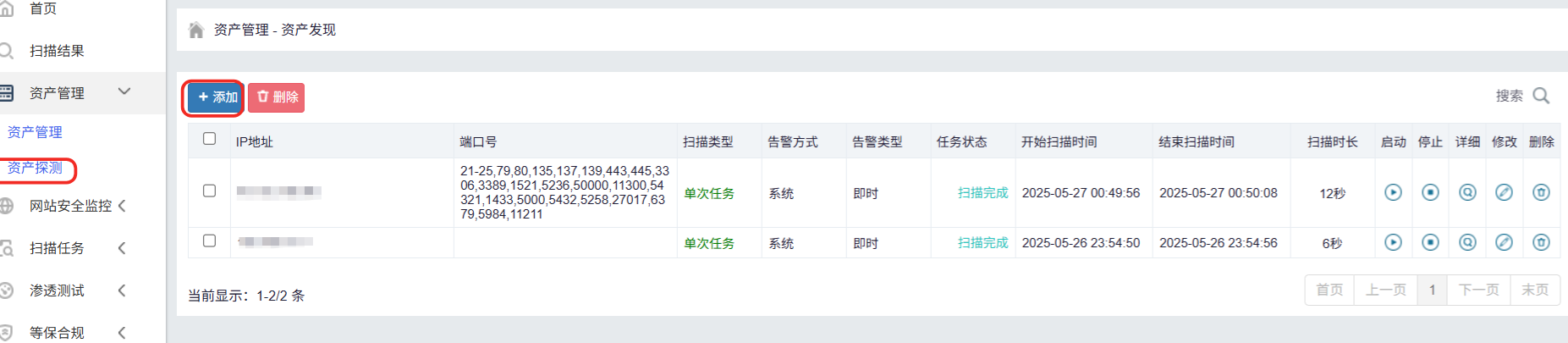Go to 上一页 in pagination
Viewport: 1568px width, 343px height.
1385,290
